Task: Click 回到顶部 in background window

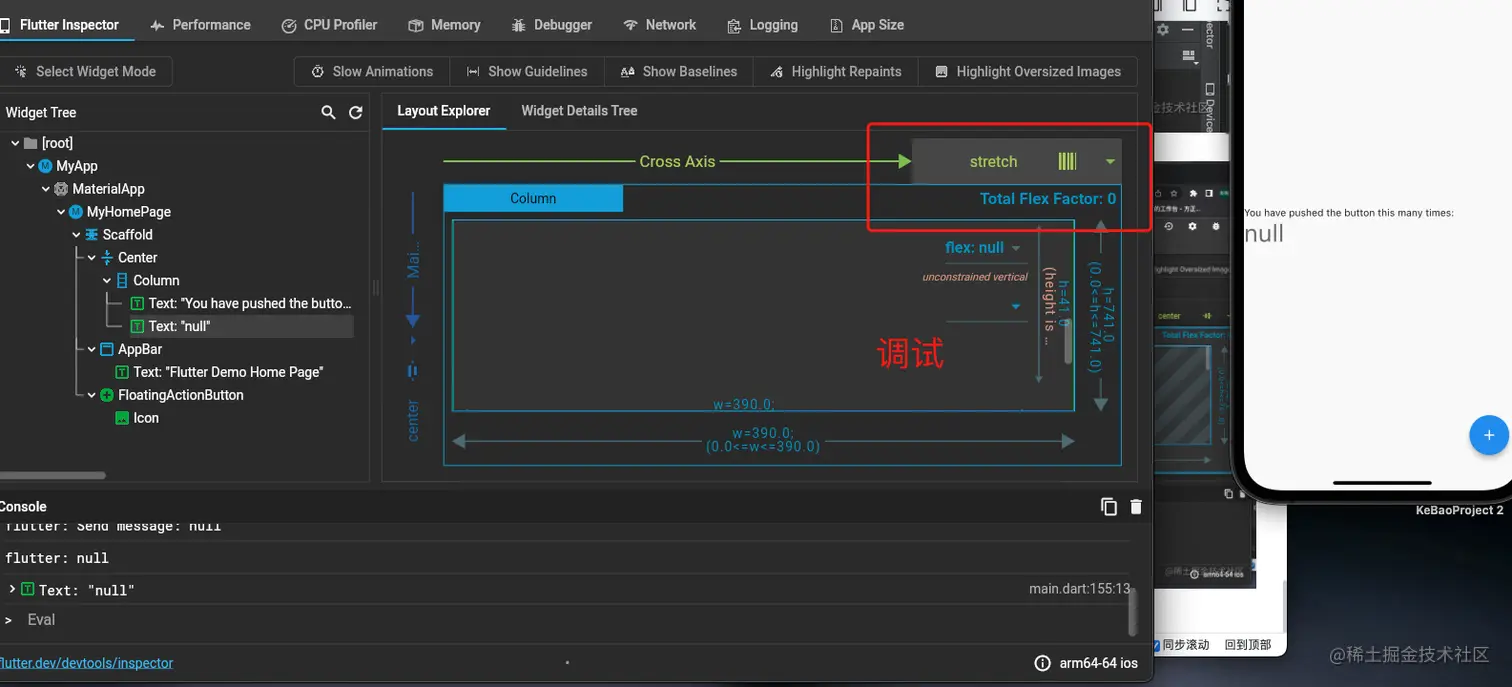Action: 1248,645
